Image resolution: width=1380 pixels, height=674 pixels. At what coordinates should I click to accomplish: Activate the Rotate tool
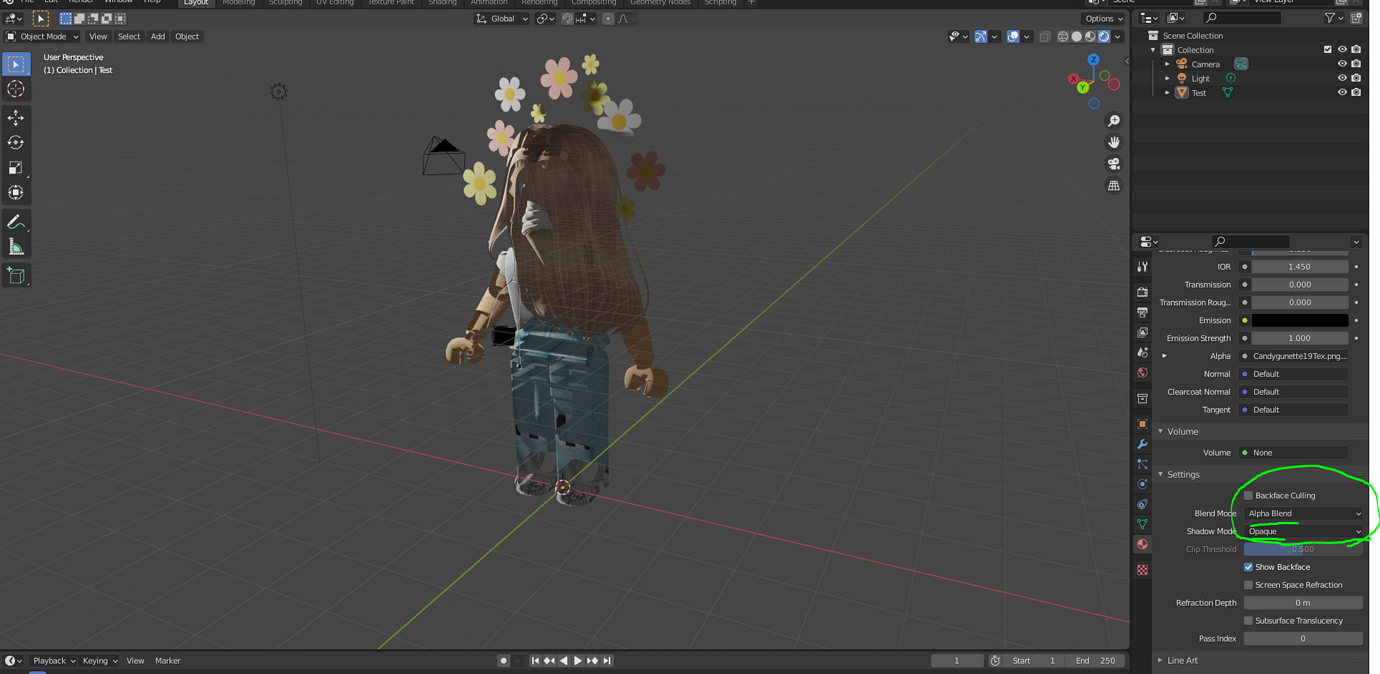pos(16,143)
